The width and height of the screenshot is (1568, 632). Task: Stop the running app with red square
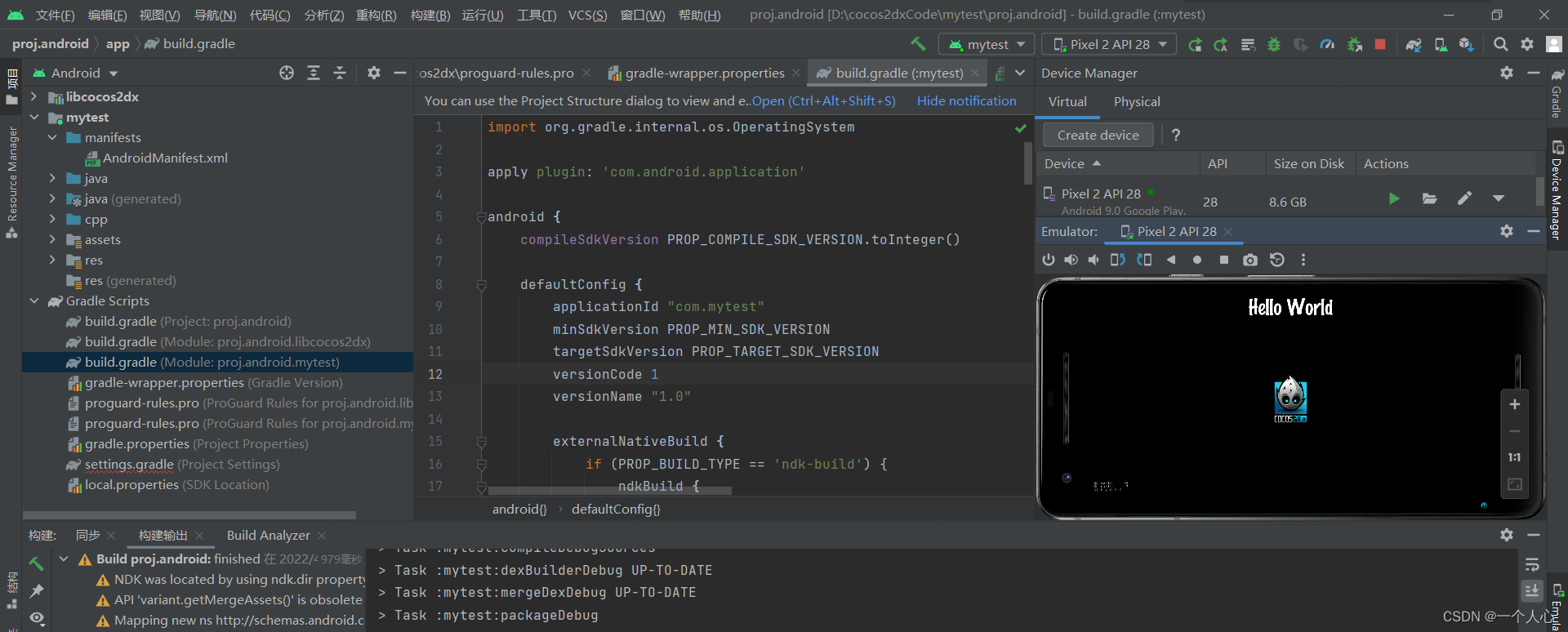(1380, 44)
